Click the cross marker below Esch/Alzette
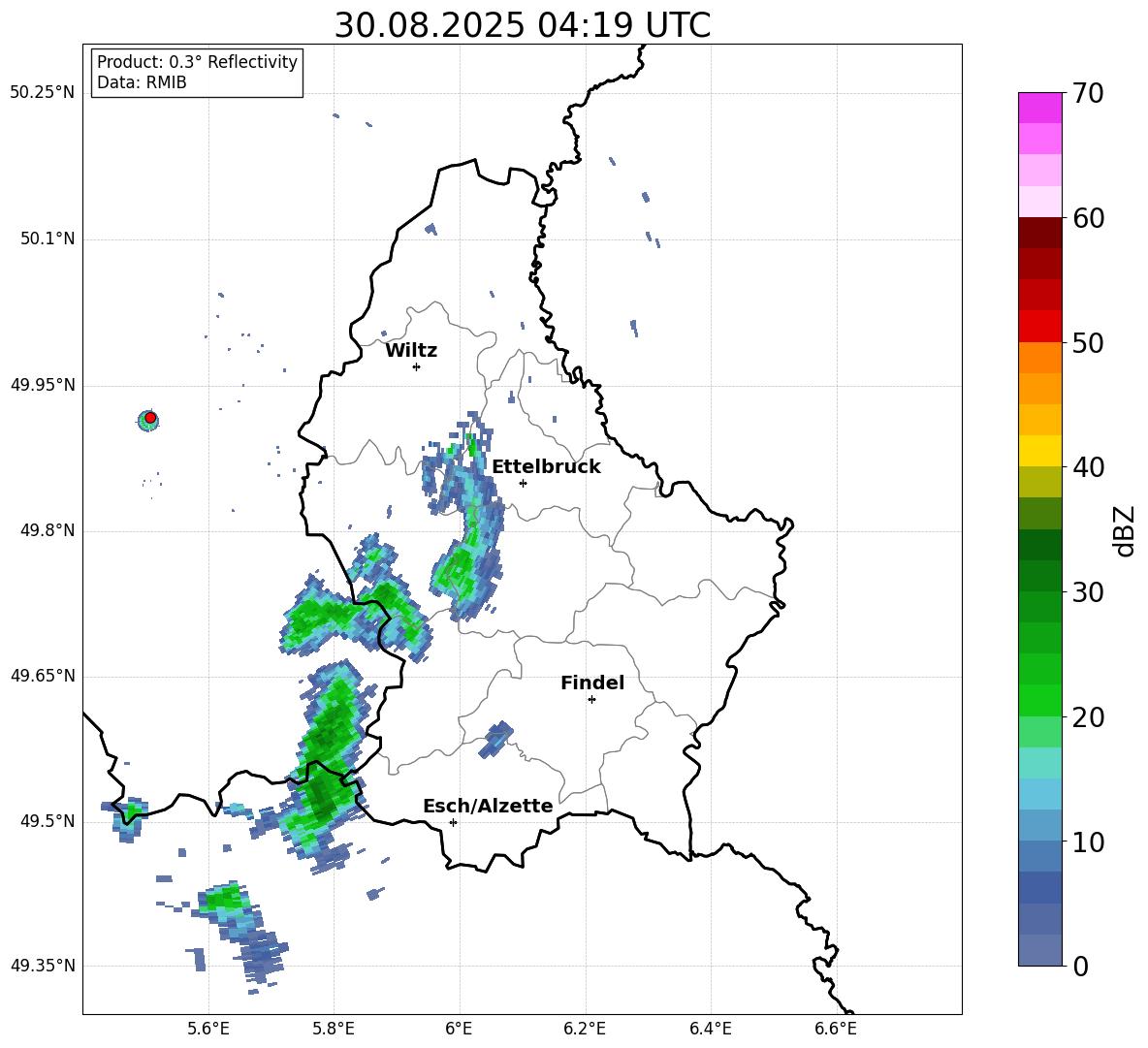The image size is (1148, 1048). (x=453, y=822)
